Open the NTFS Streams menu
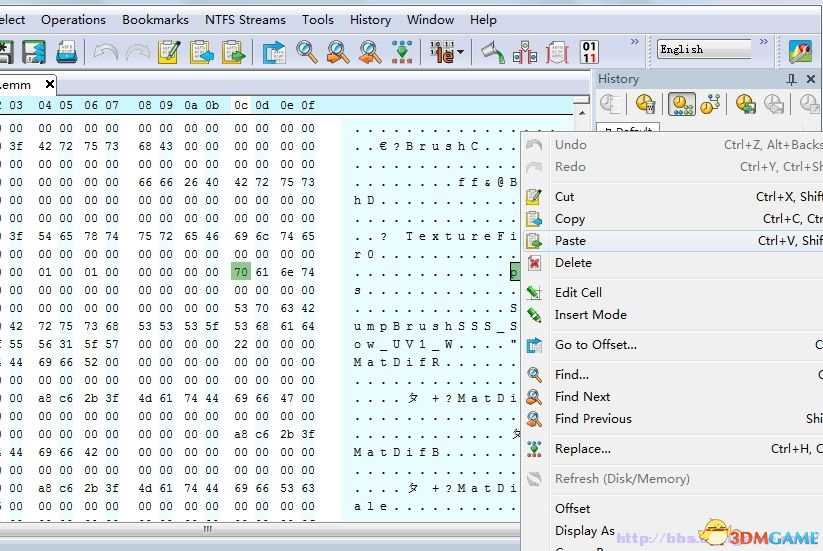Screen dimensions: 823x551 [x=245, y=19]
